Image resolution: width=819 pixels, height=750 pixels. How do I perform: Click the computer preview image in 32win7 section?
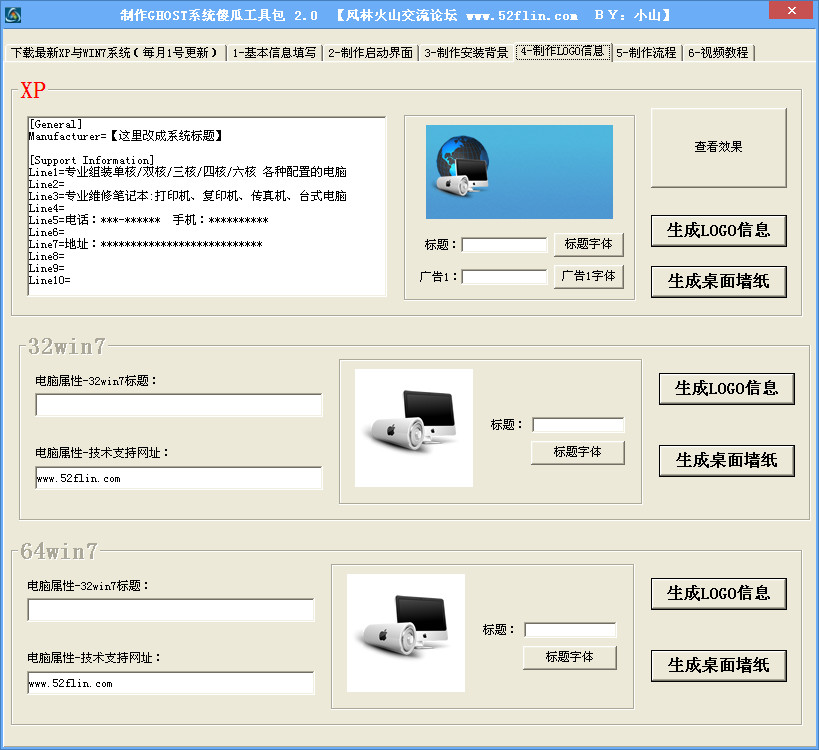click(x=413, y=427)
